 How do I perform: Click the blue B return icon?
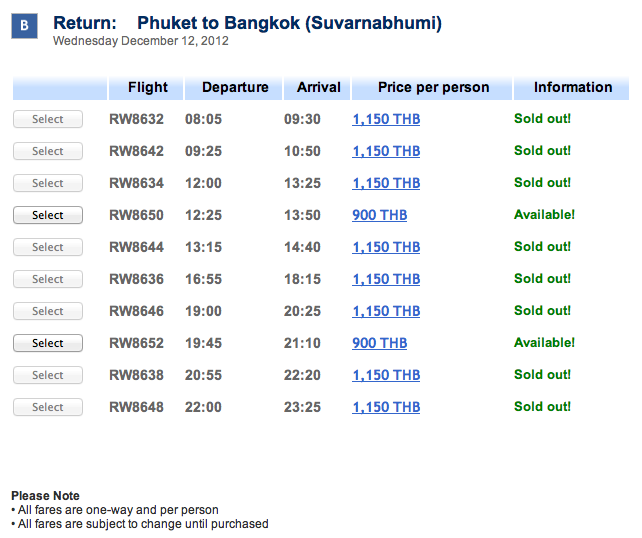[24, 26]
